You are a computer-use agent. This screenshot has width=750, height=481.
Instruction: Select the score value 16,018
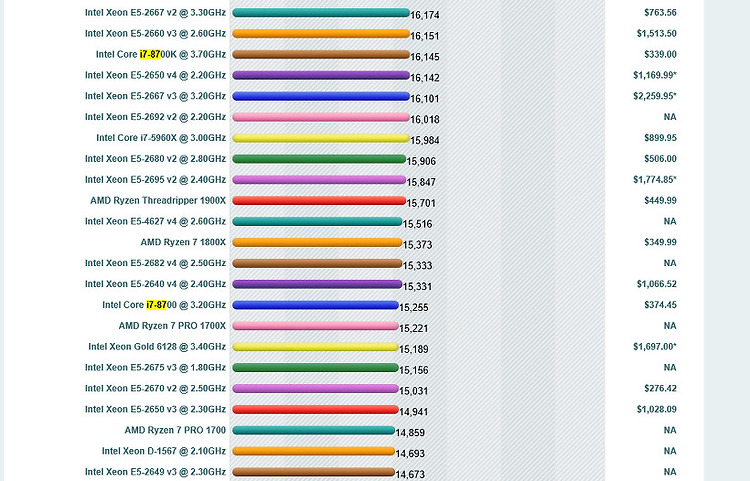pyautogui.click(x=425, y=120)
